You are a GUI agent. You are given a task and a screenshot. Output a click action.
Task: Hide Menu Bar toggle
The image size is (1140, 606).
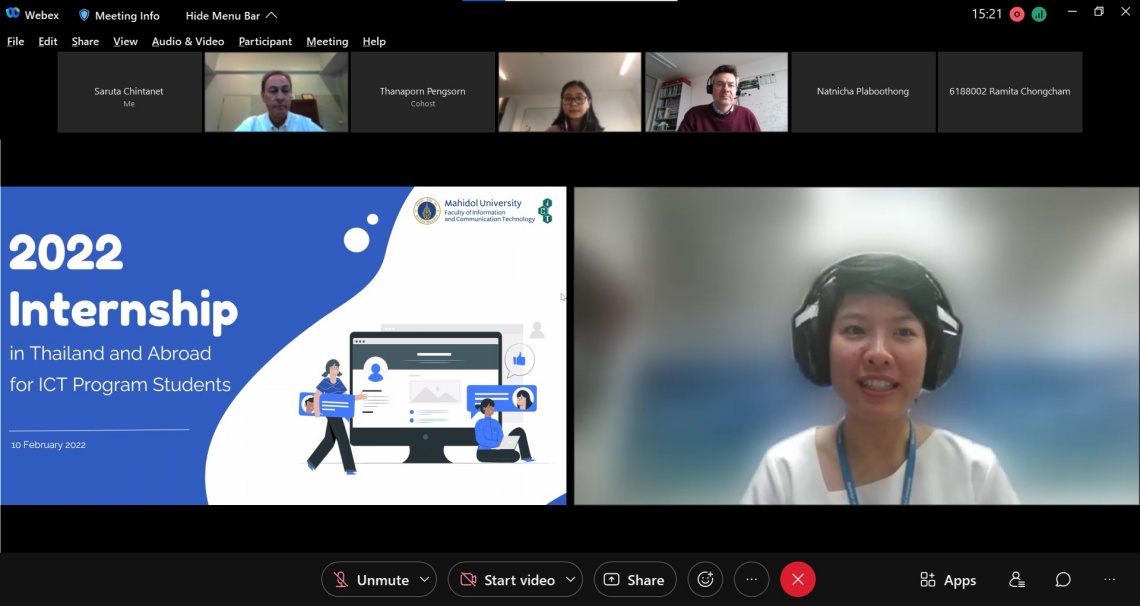(231, 16)
